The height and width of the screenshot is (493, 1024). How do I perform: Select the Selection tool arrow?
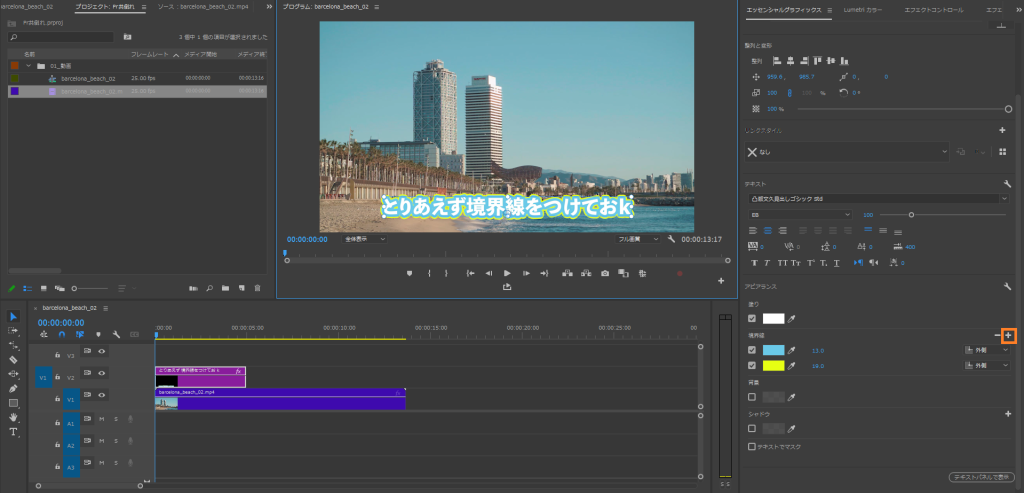point(14,316)
